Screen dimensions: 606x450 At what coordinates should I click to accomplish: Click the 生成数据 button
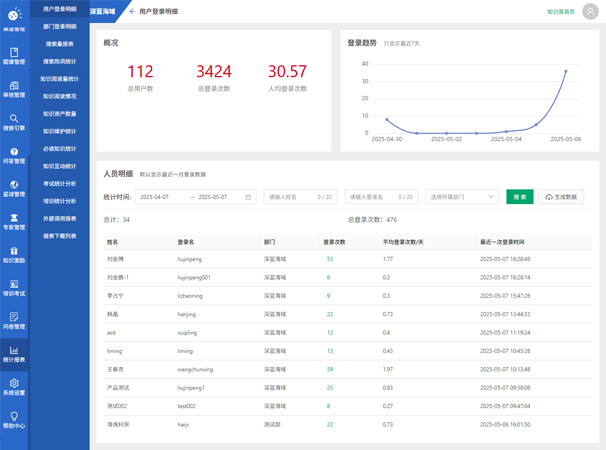click(561, 197)
